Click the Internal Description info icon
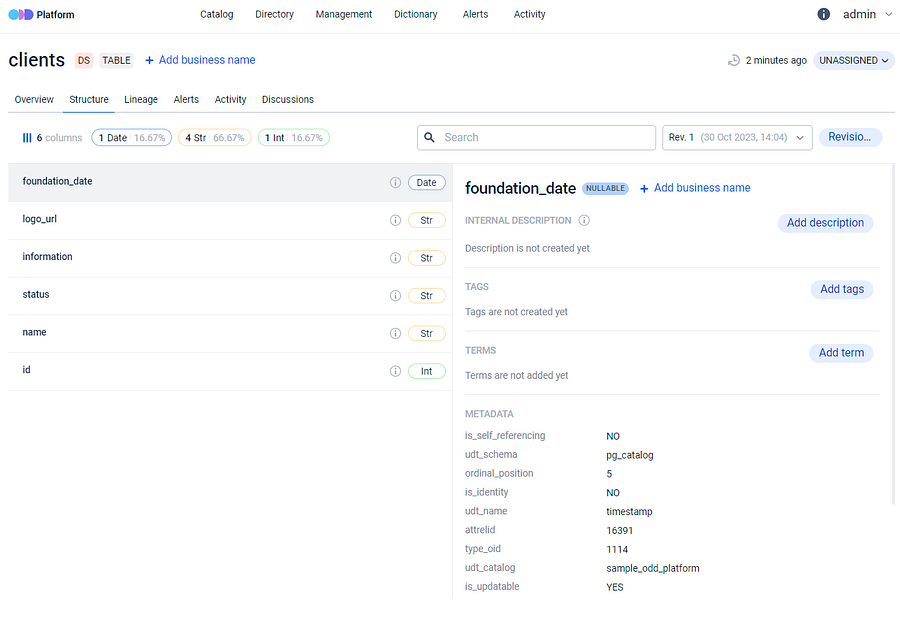The image size is (900, 620). pyautogui.click(x=584, y=221)
